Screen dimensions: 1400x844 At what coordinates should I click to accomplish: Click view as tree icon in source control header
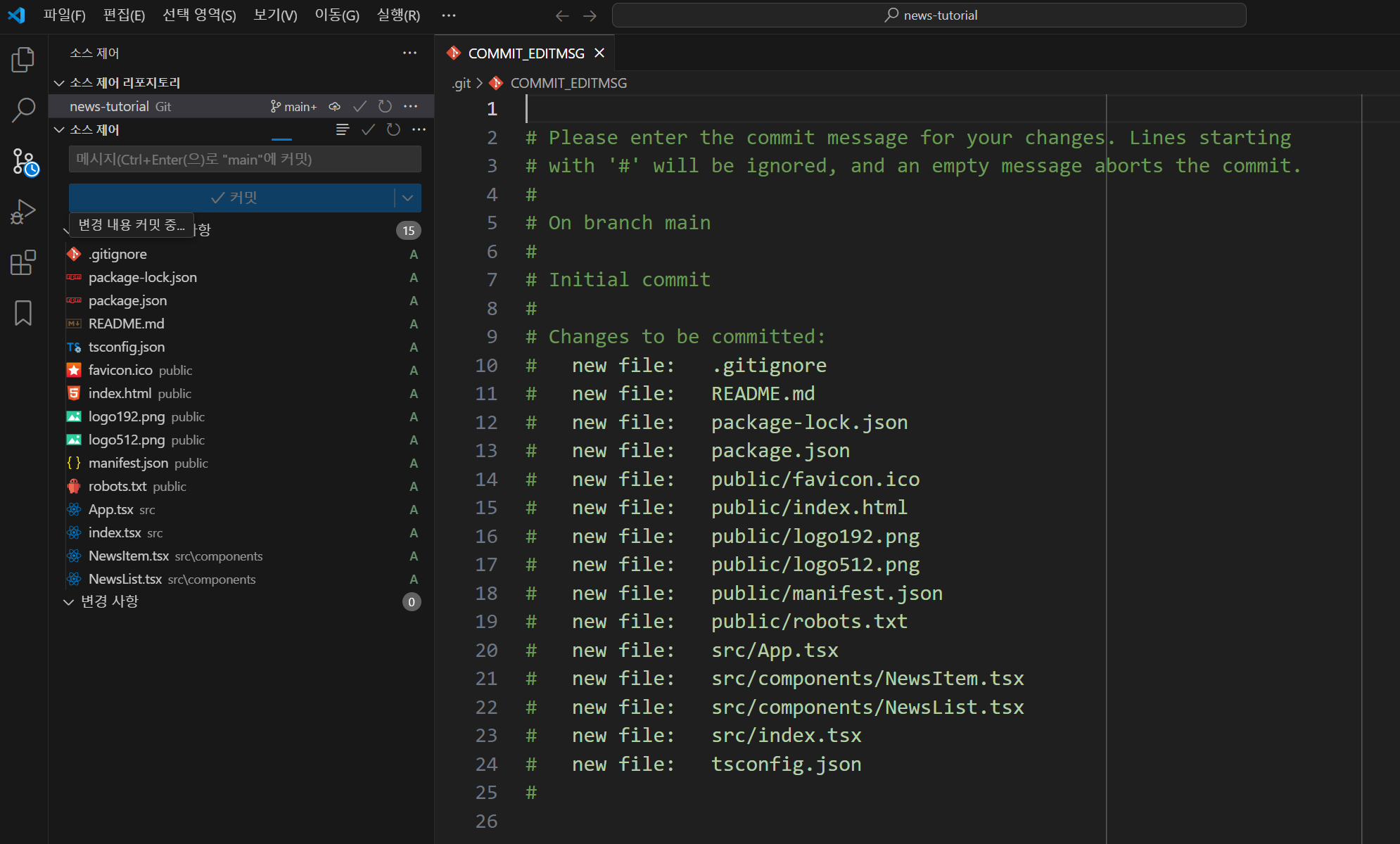(343, 129)
